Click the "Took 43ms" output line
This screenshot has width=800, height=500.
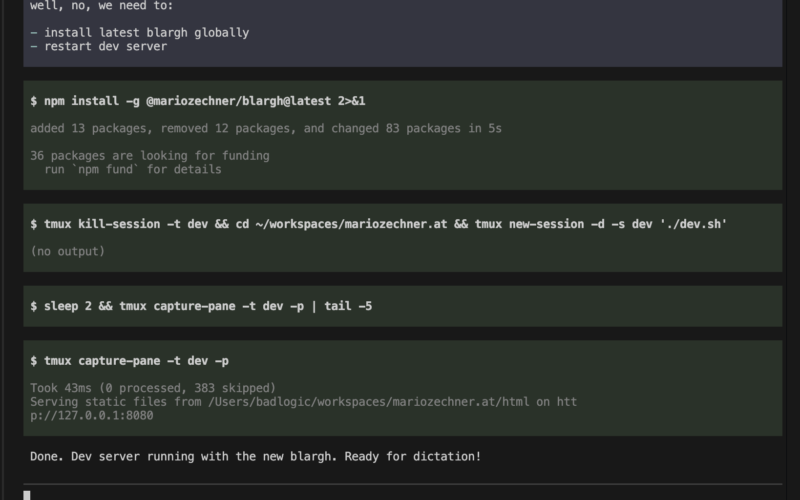coord(152,387)
